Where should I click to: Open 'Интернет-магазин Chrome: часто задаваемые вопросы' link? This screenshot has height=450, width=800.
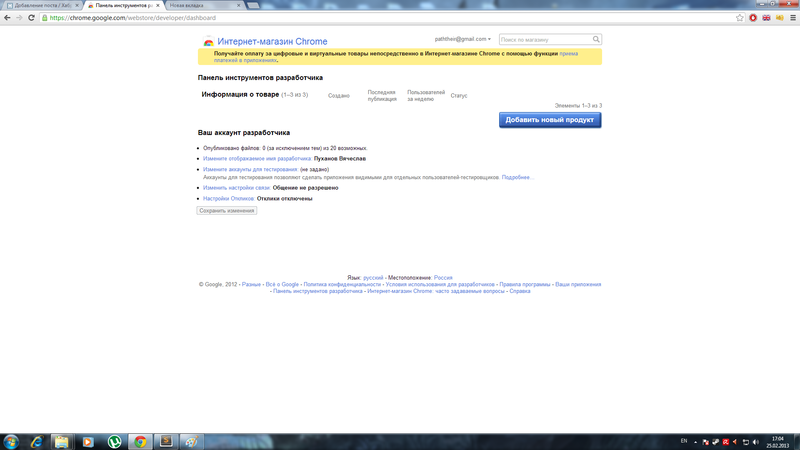coord(436,291)
